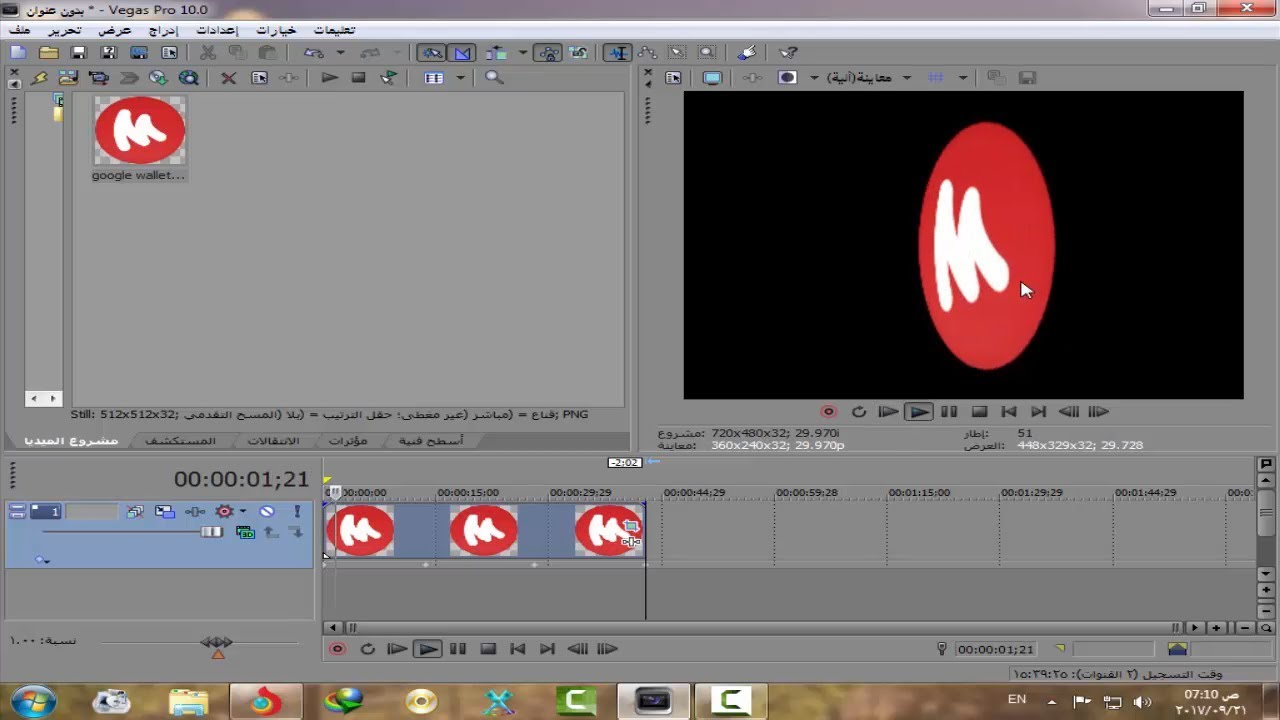The width and height of the screenshot is (1280, 720).
Task: Save snapshot to file in preview toolbar
Action: pyautogui.click(x=1027, y=77)
